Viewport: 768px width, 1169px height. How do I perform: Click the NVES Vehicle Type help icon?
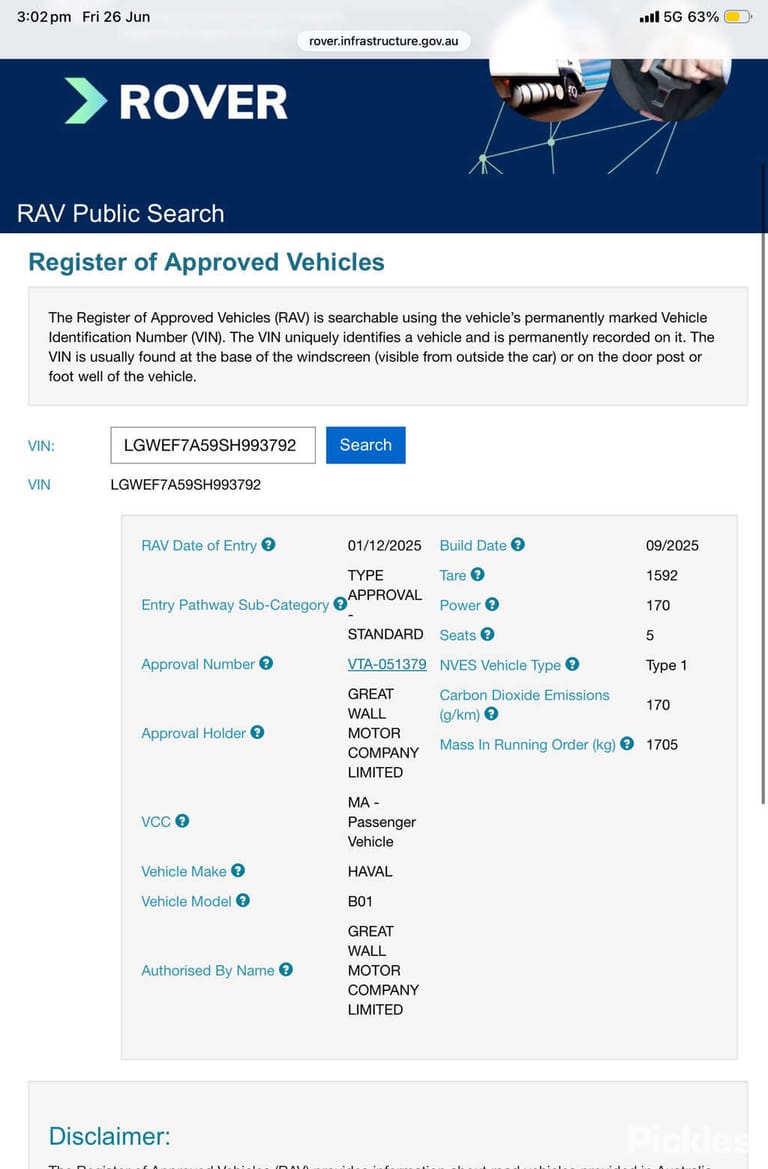click(573, 664)
